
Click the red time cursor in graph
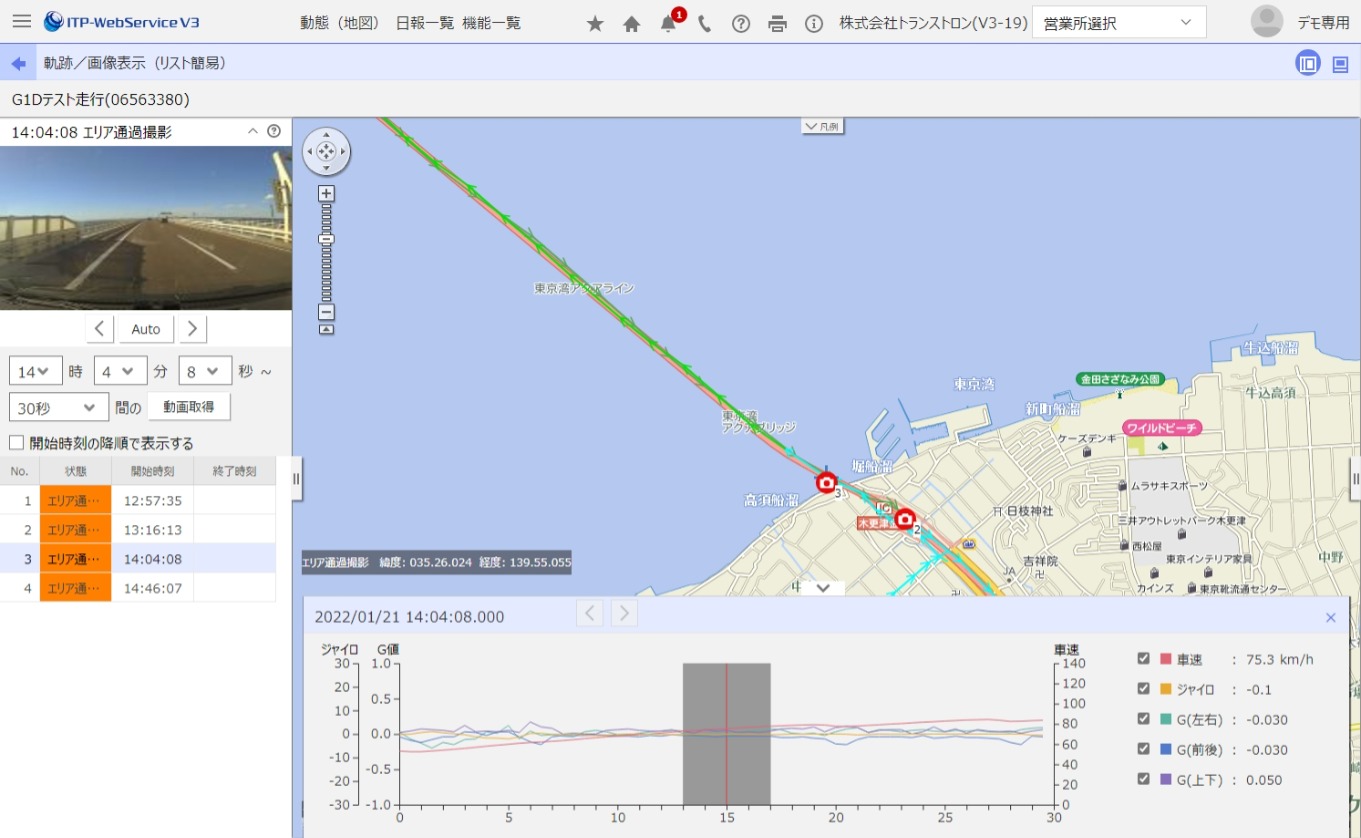click(727, 733)
